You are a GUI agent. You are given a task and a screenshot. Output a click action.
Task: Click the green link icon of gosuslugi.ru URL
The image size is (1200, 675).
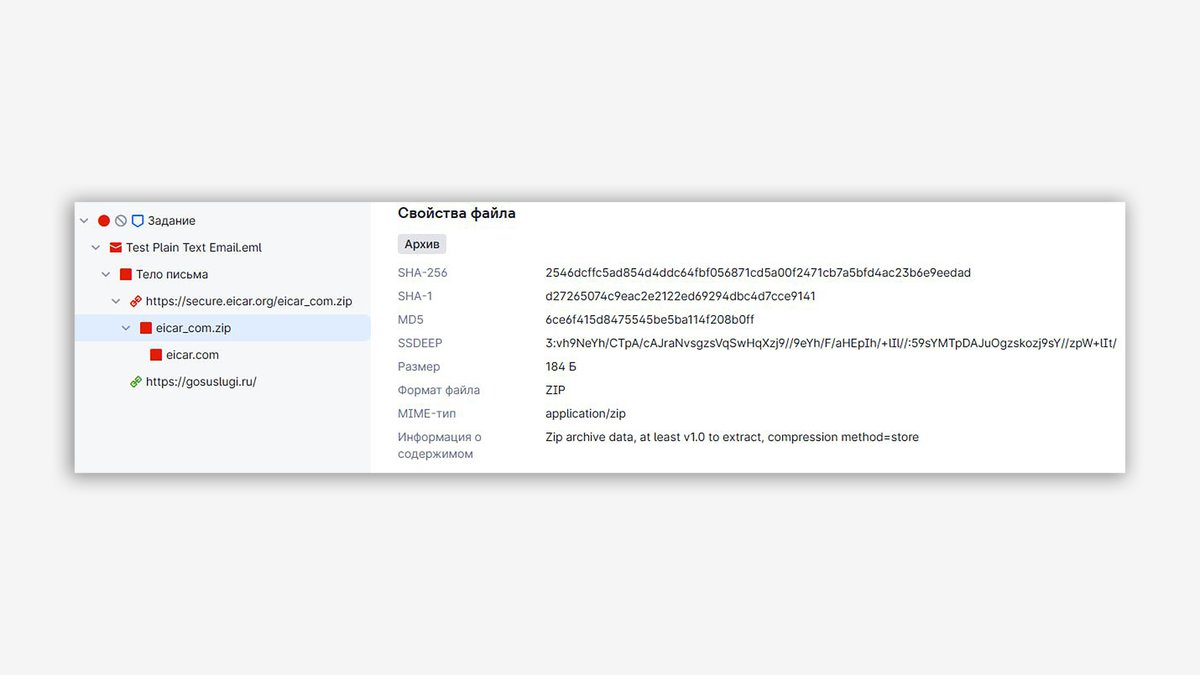pyautogui.click(x=136, y=382)
